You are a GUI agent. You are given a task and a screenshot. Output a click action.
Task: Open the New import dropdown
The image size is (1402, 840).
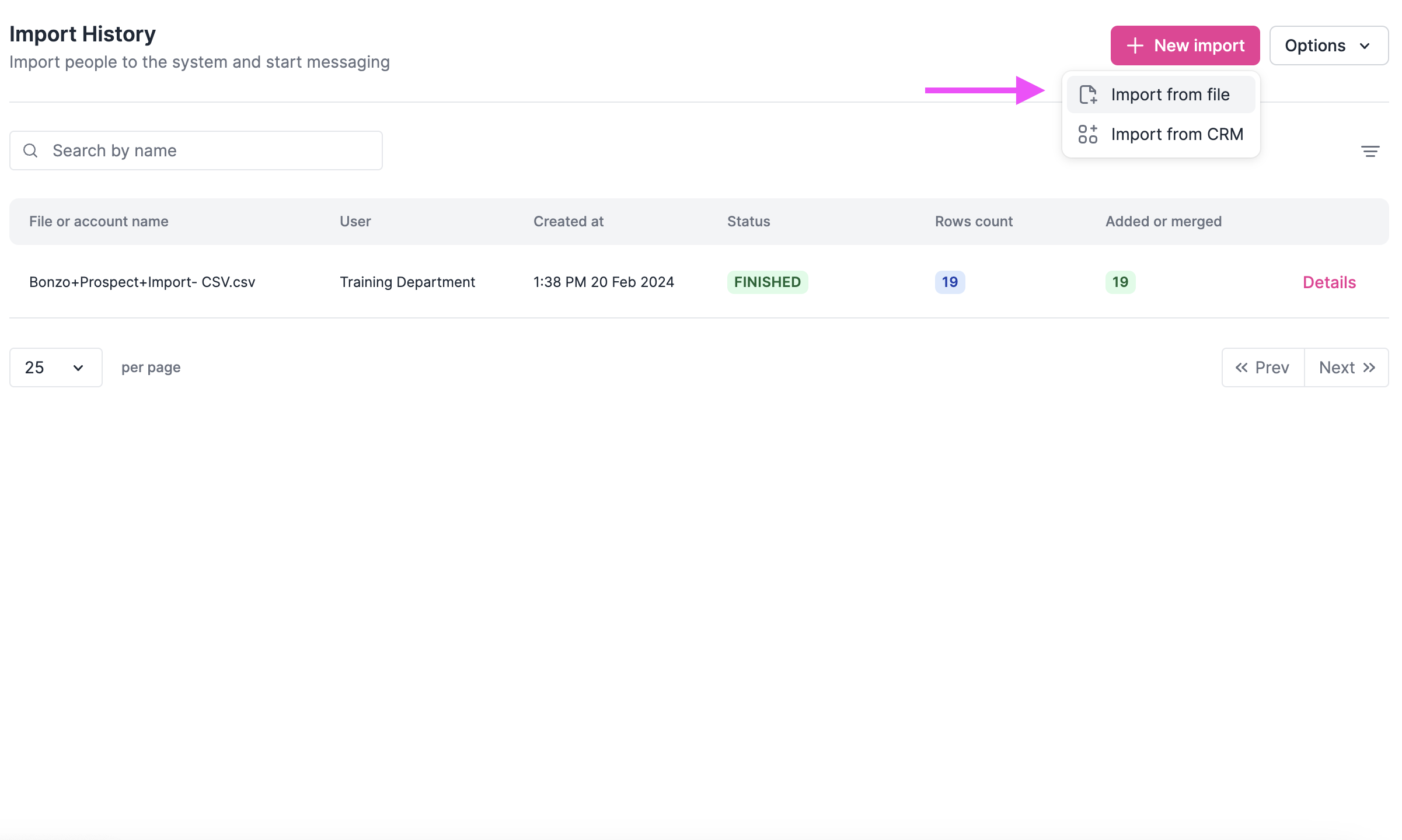1185,45
